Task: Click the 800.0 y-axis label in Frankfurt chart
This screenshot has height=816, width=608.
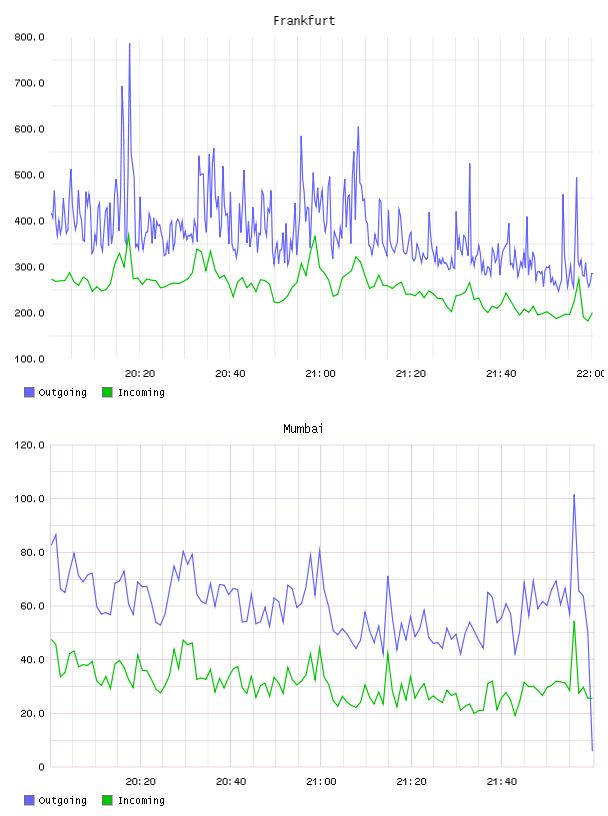Action: click(x=29, y=37)
